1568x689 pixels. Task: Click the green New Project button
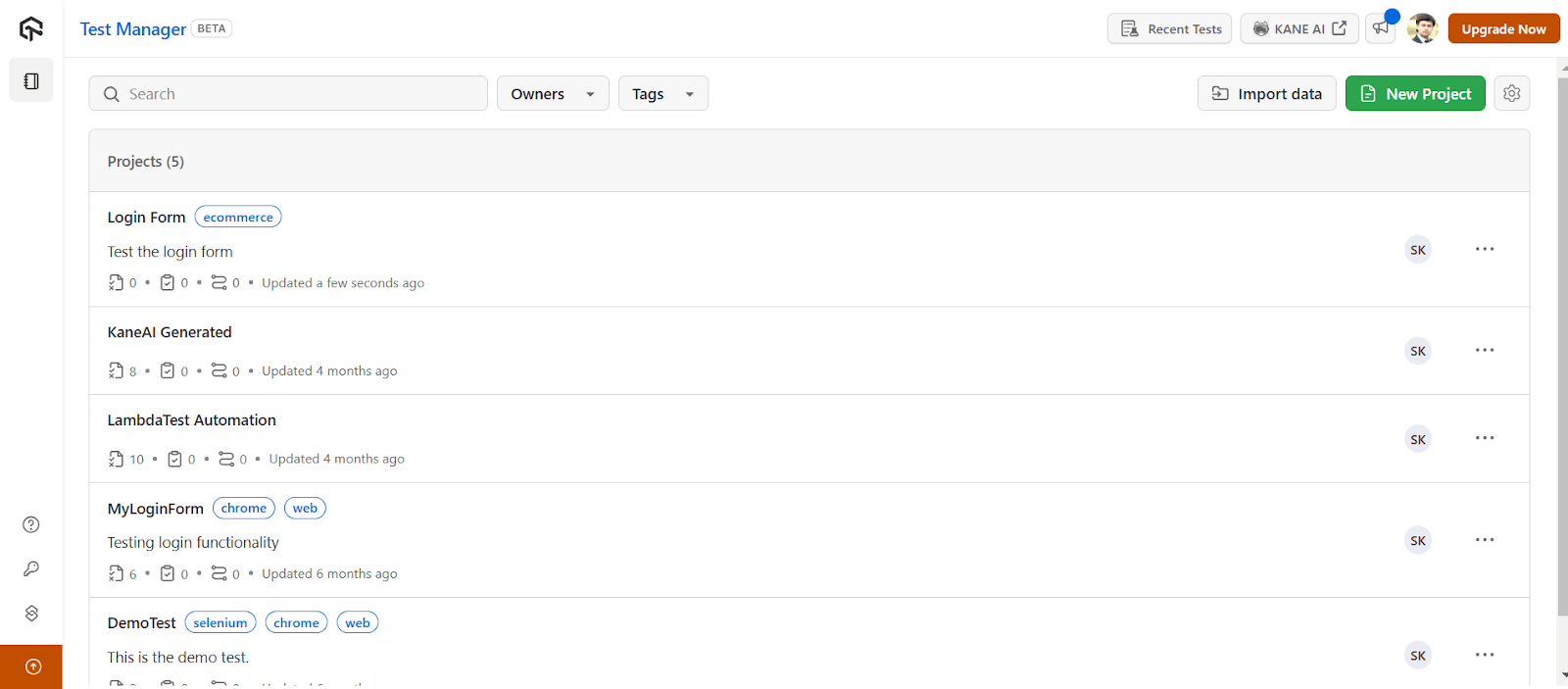tap(1414, 94)
